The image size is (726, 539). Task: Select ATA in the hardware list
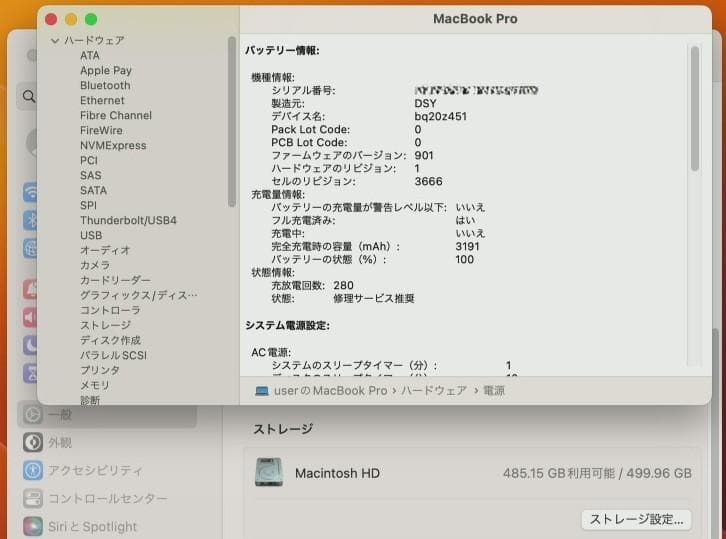[x=90, y=56]
